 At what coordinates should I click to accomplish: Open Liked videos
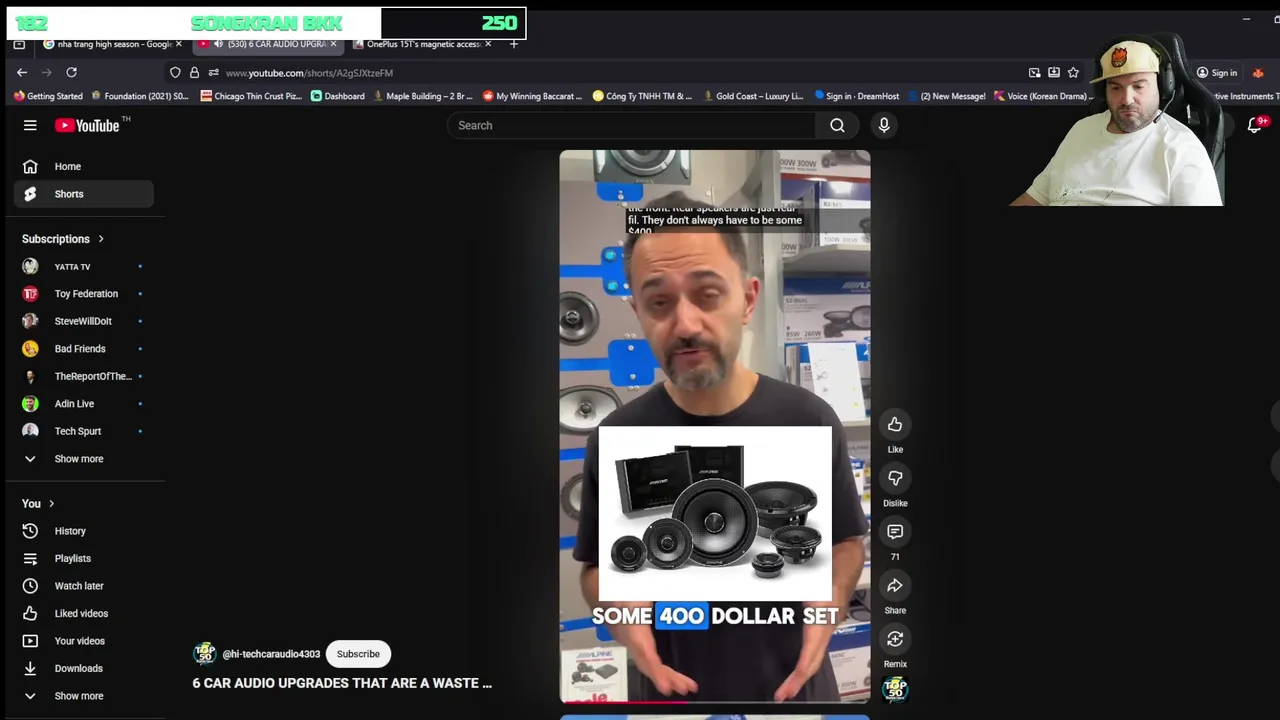(84, 614)
